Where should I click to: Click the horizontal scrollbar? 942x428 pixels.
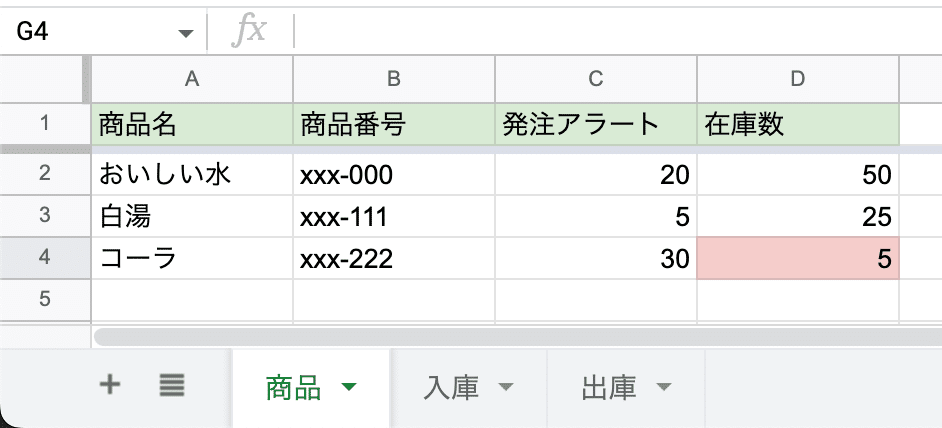[x=518, y=337]
